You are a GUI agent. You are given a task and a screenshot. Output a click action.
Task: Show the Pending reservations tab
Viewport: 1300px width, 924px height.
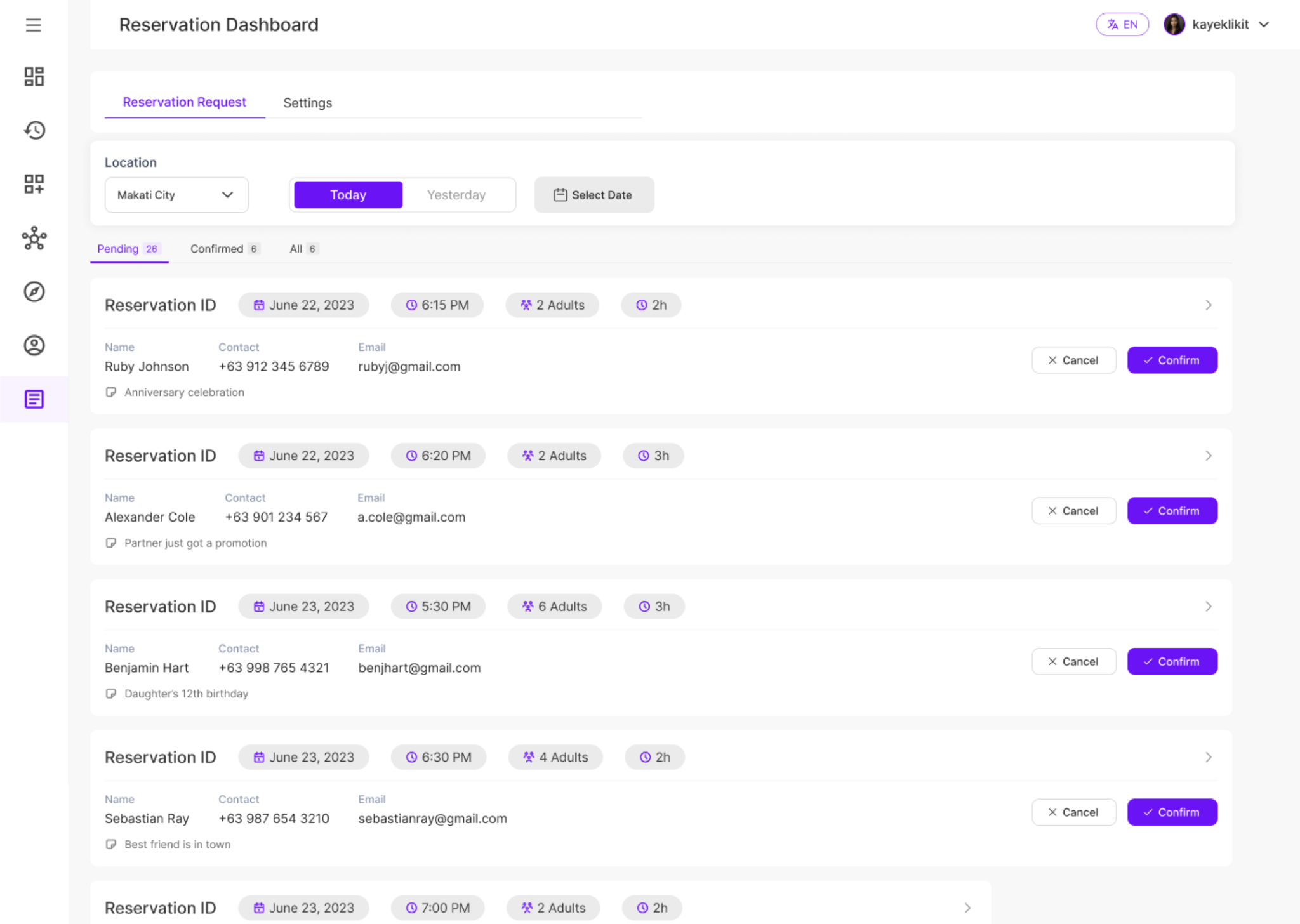pyautogui.click(x=129, y=249)
